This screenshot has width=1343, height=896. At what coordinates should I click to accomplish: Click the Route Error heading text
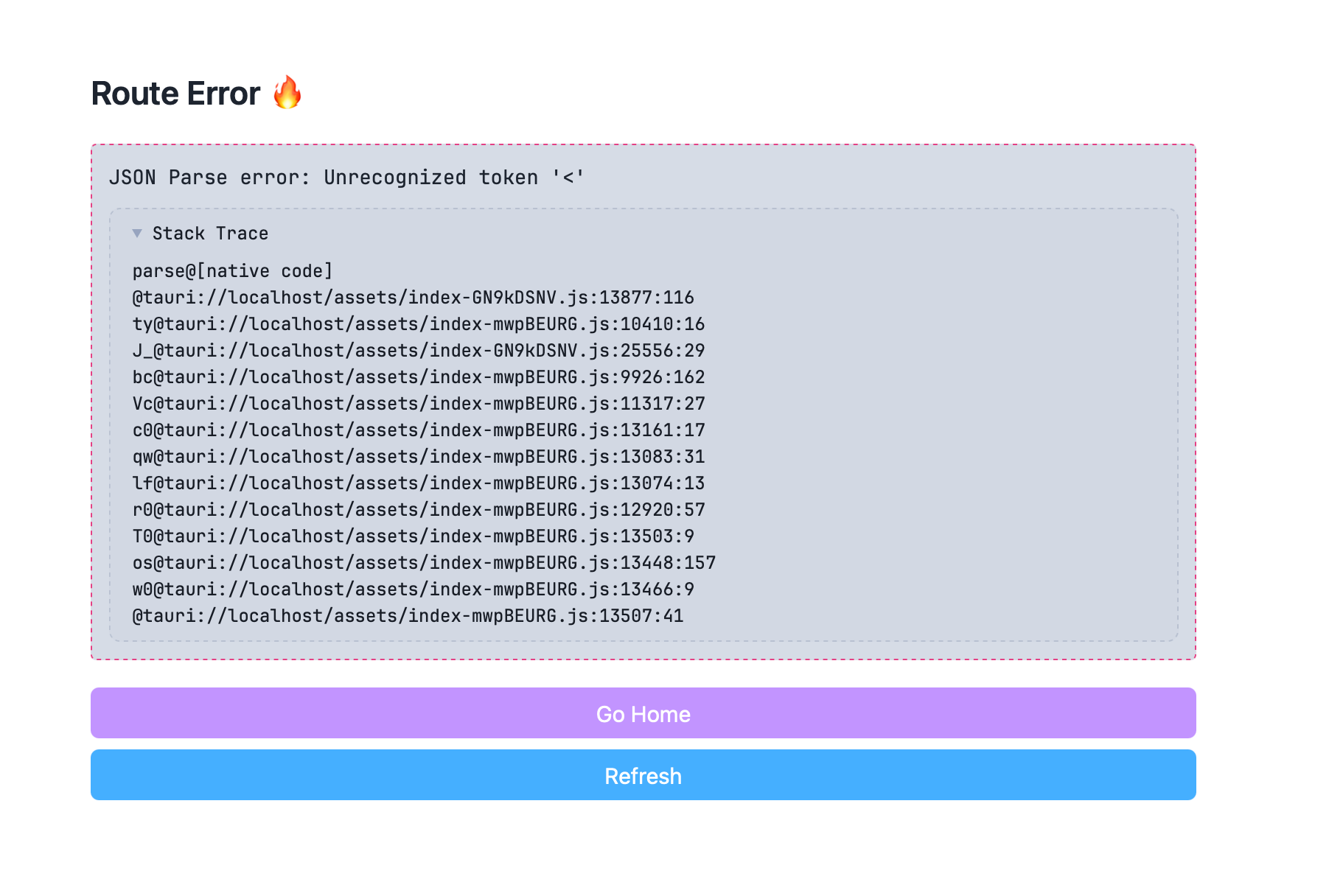[x=175, y=94]
